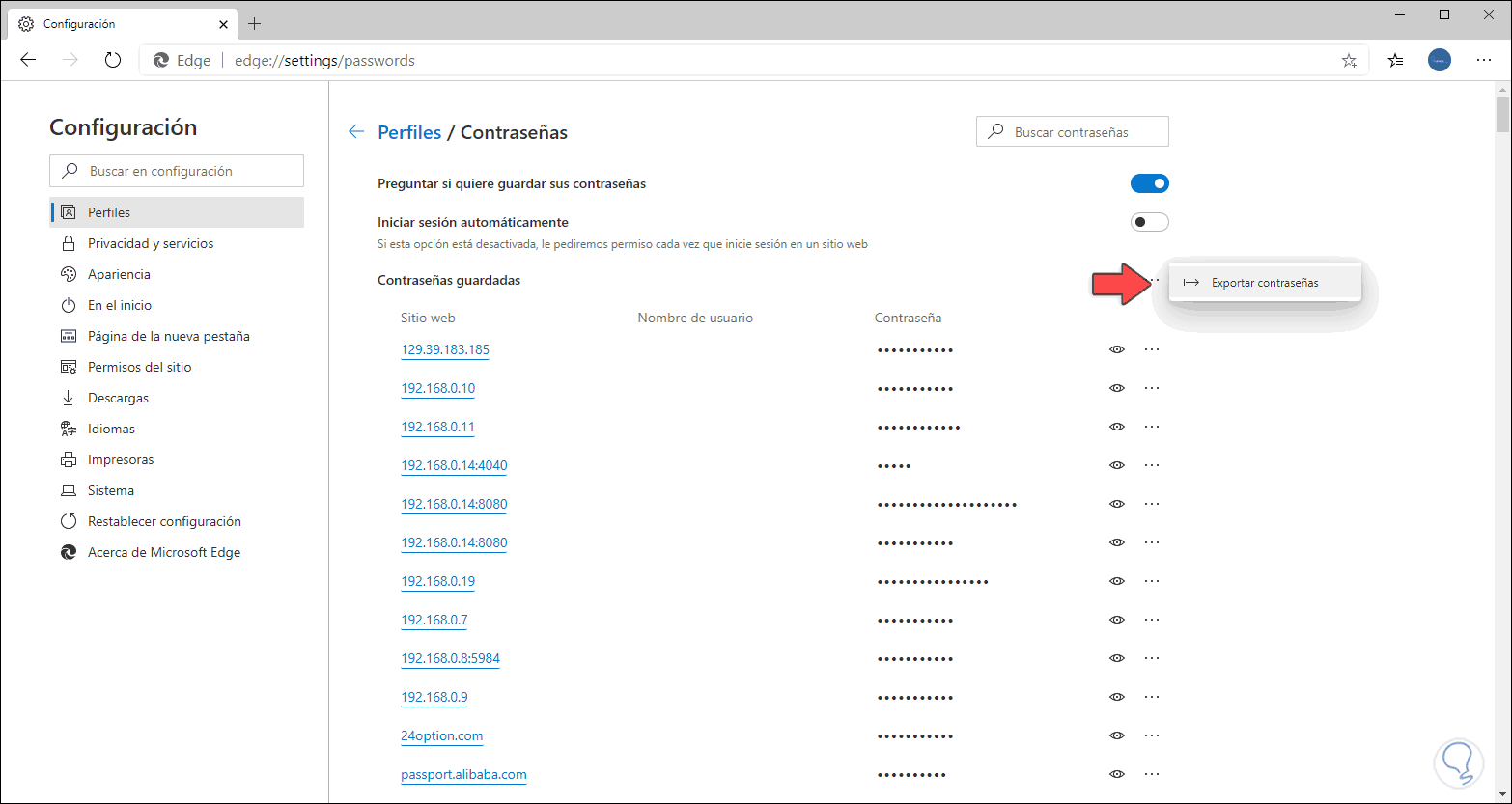Click the back navigation arrow in toolbar

click(28, 60)
